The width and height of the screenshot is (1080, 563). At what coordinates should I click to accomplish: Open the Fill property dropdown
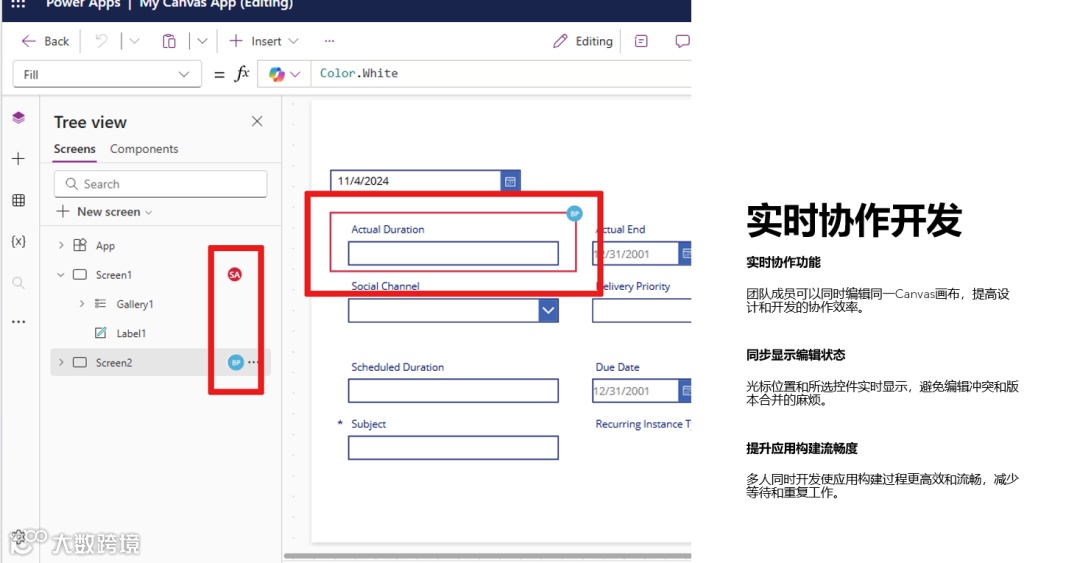click(x=107, y=74)
